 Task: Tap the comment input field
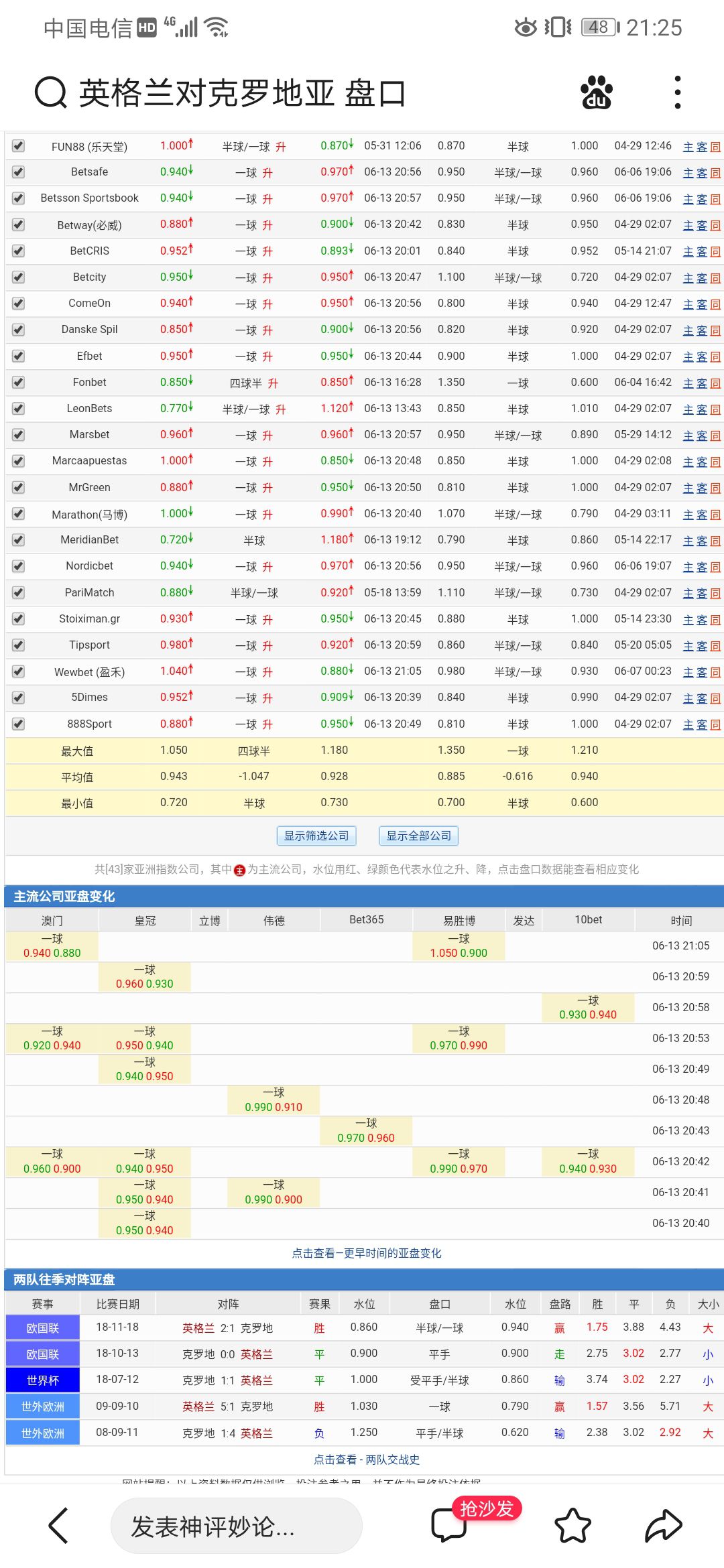pyautogui.click(x=237, y=1526)
